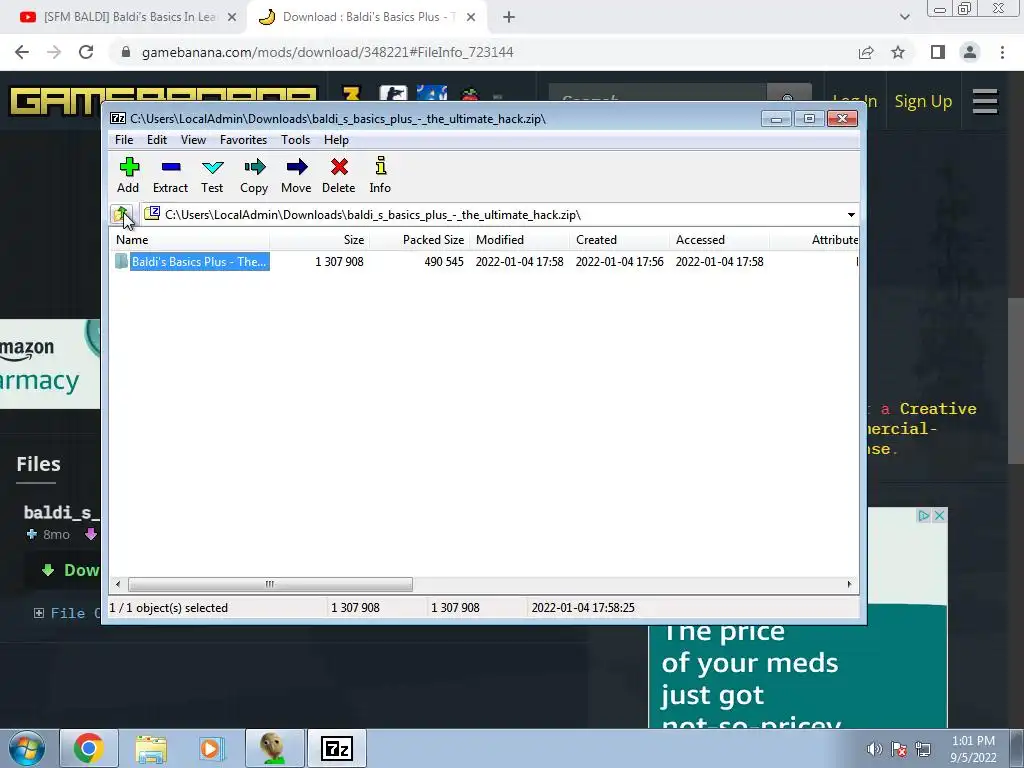Close the ad with the X icon

(x=939, y=516)
